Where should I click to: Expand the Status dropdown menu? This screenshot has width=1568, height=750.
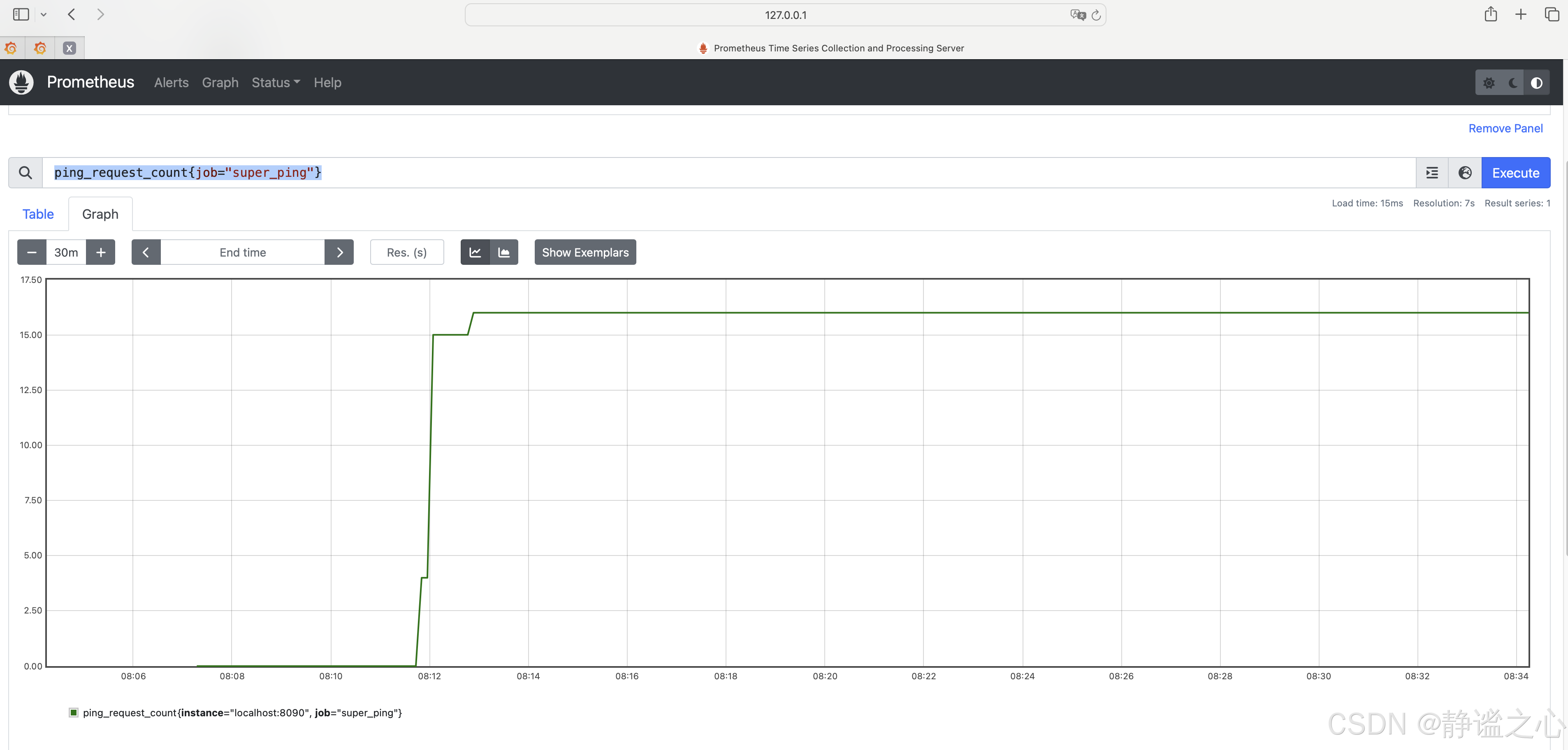276,83
